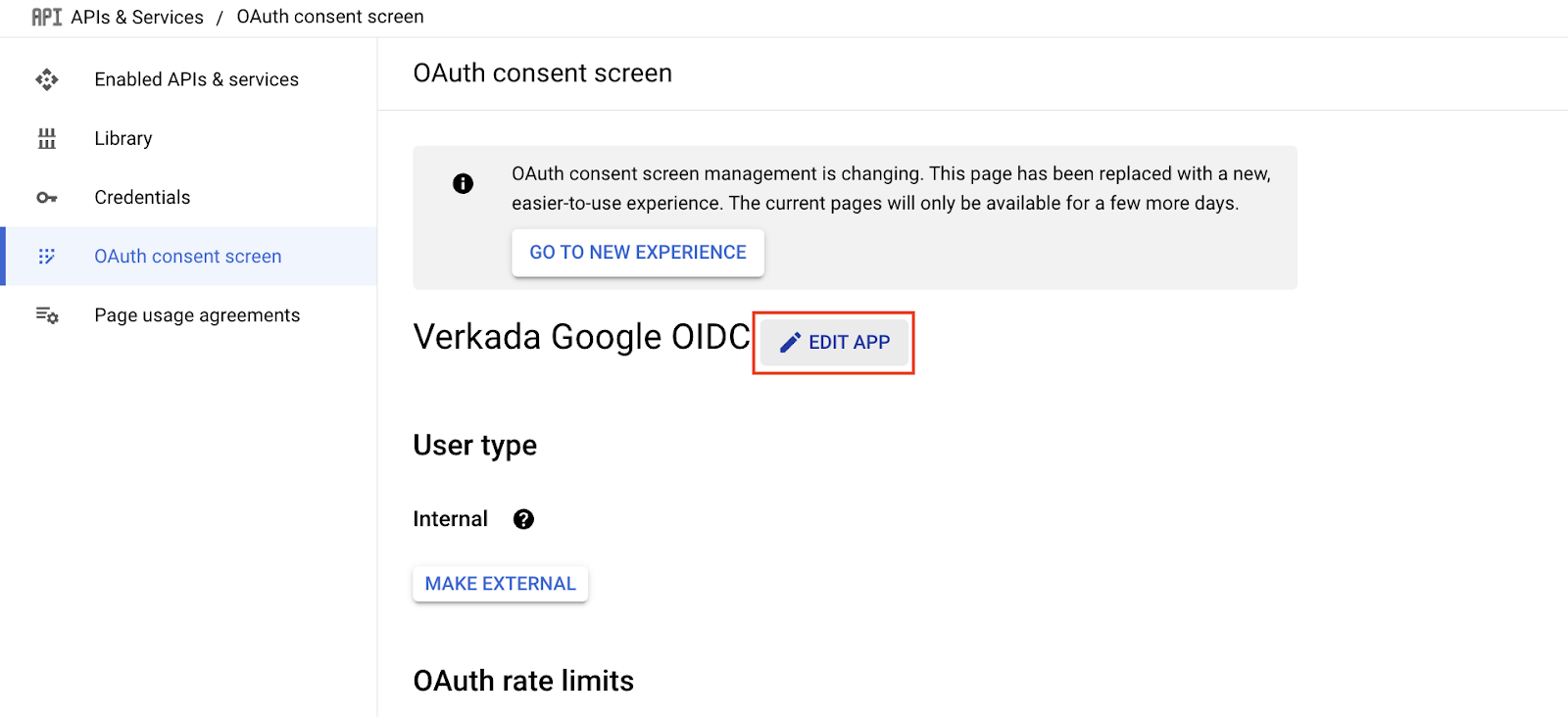Navigate to Page usage agreements
The height and width of the screenshot is (717, 1568).
pyautogui.click(x=197, y=315)
